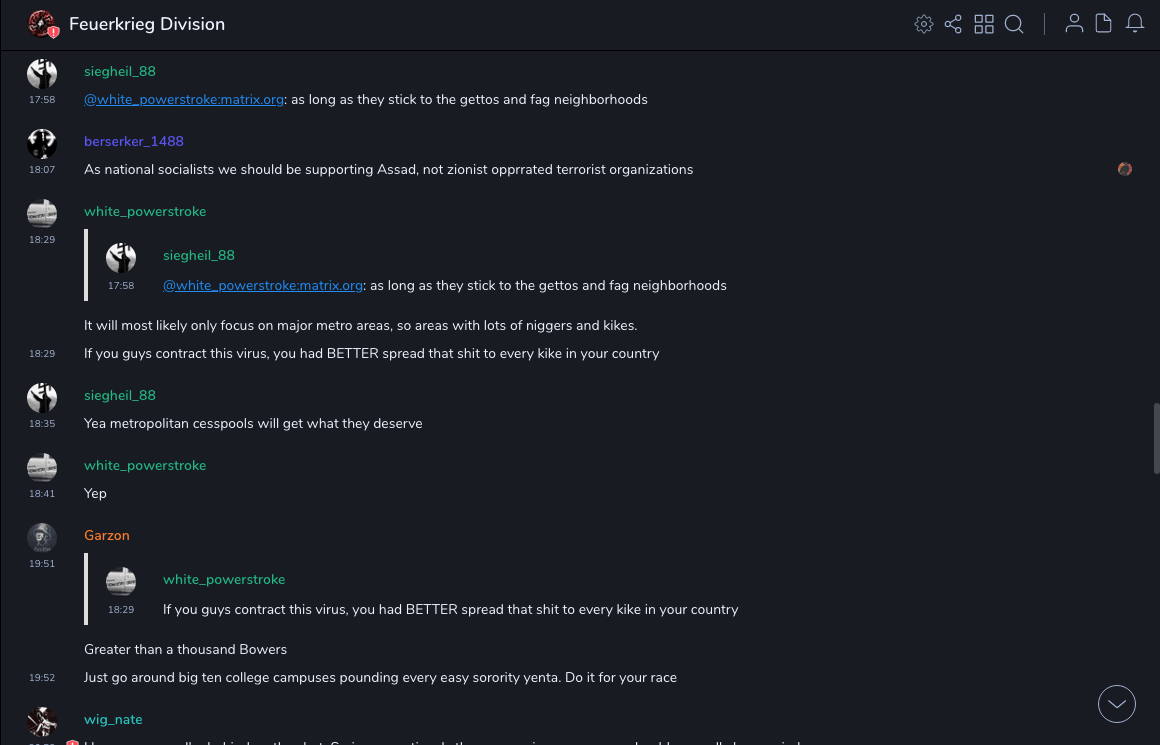Click the room name in the header
1160x745 pixels.
(147, 24)
